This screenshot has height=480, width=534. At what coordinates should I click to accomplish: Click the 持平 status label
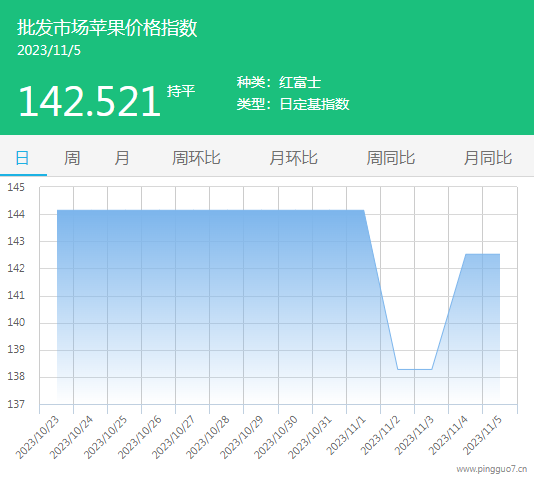[x=181, y=91]
